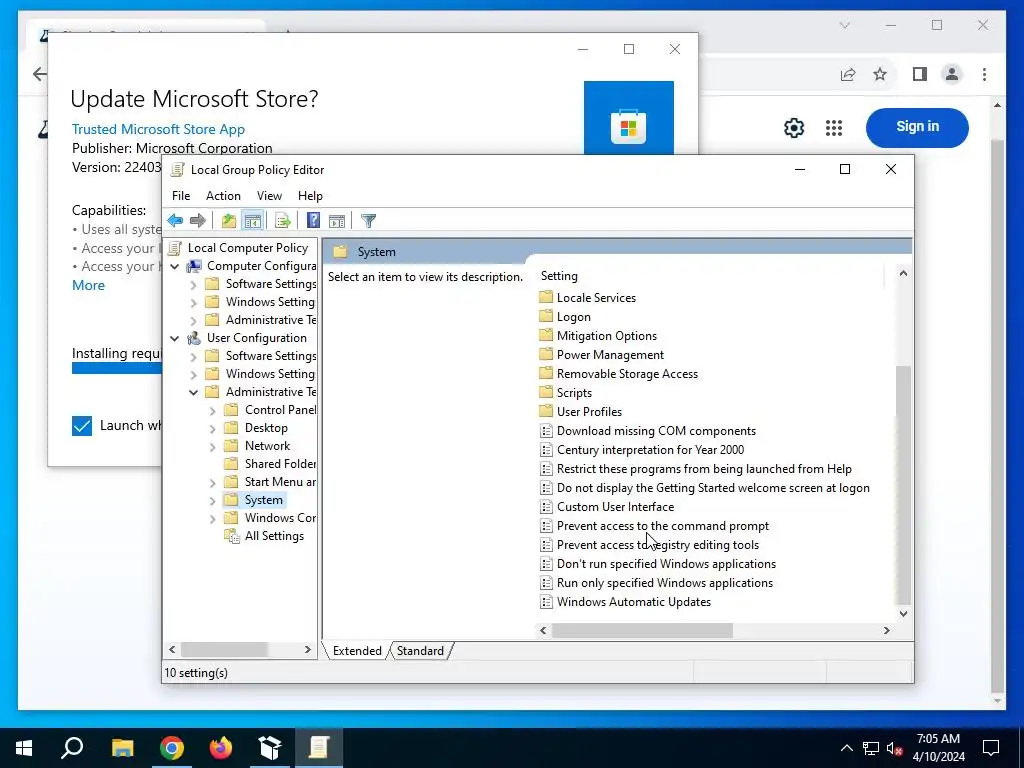Select Shared Folders tree item
The width and height of the screenshot is (1024, 768).
280,464
